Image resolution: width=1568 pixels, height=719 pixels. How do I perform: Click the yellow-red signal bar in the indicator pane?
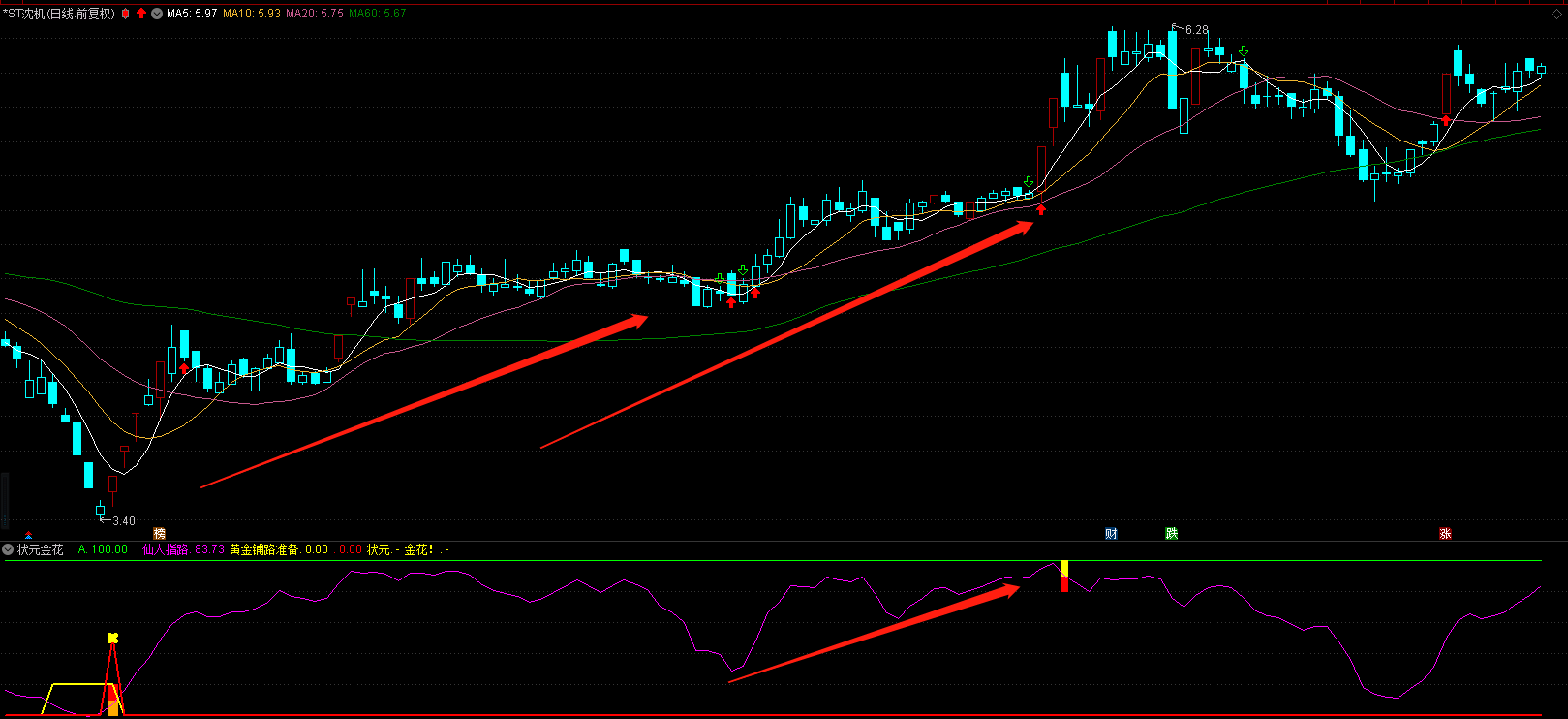[1064, 576]
